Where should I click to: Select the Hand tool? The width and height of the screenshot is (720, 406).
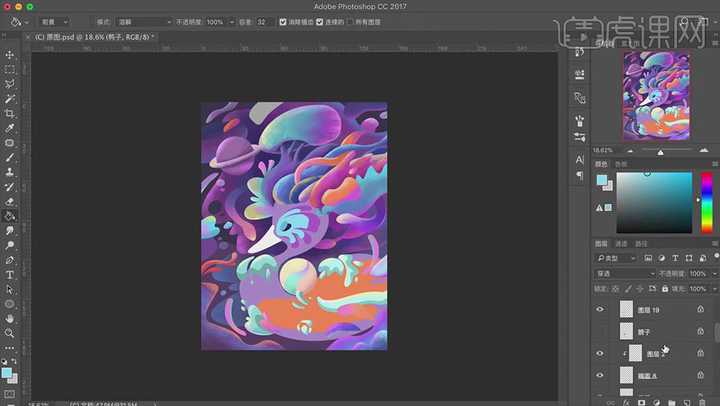(9, 319)
